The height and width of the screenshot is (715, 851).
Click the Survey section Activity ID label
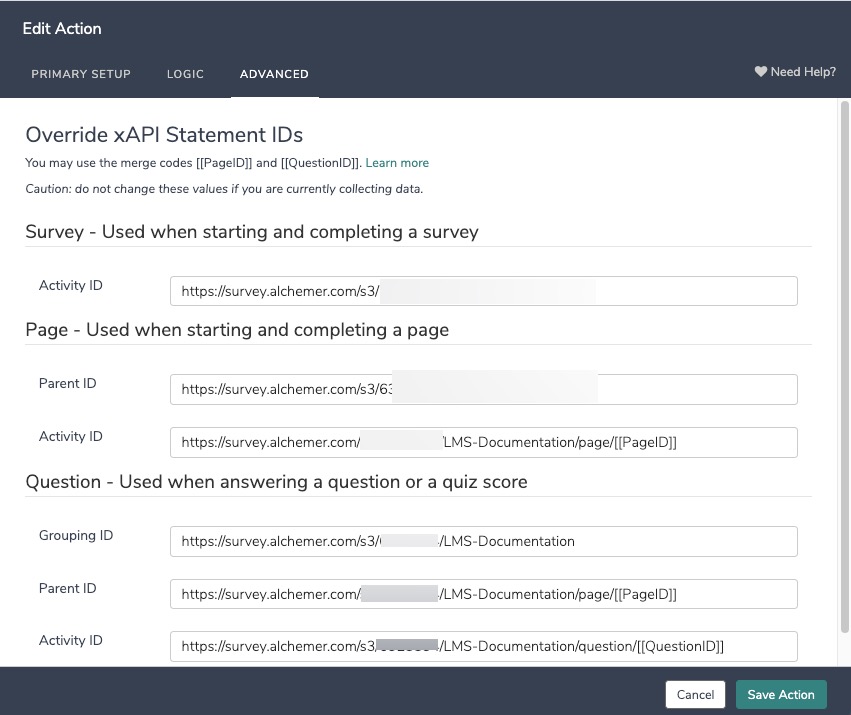pos(71,285)
